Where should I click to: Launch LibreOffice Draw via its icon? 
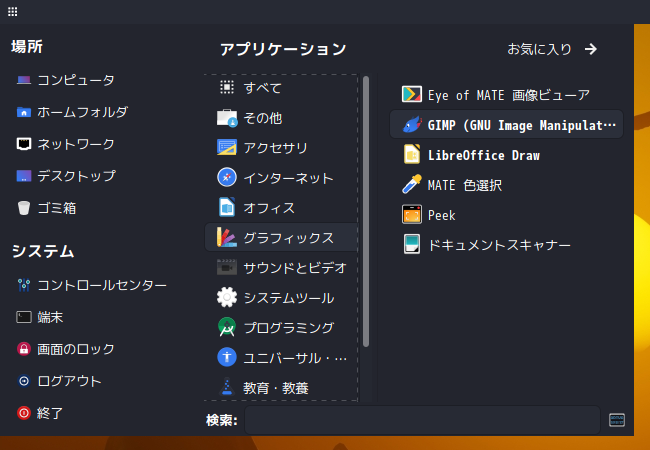pos(412,154)
